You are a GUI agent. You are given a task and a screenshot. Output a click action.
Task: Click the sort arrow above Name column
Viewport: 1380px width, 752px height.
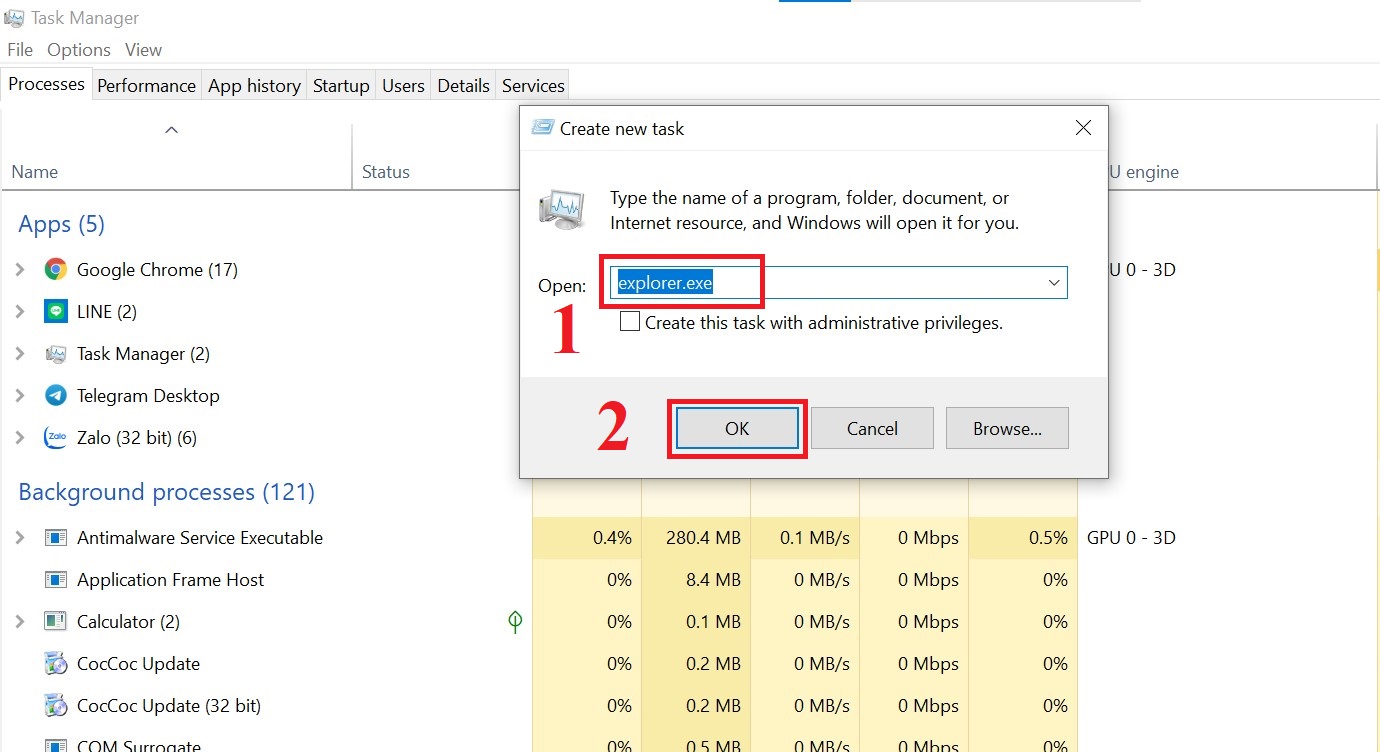pos(172,129)
